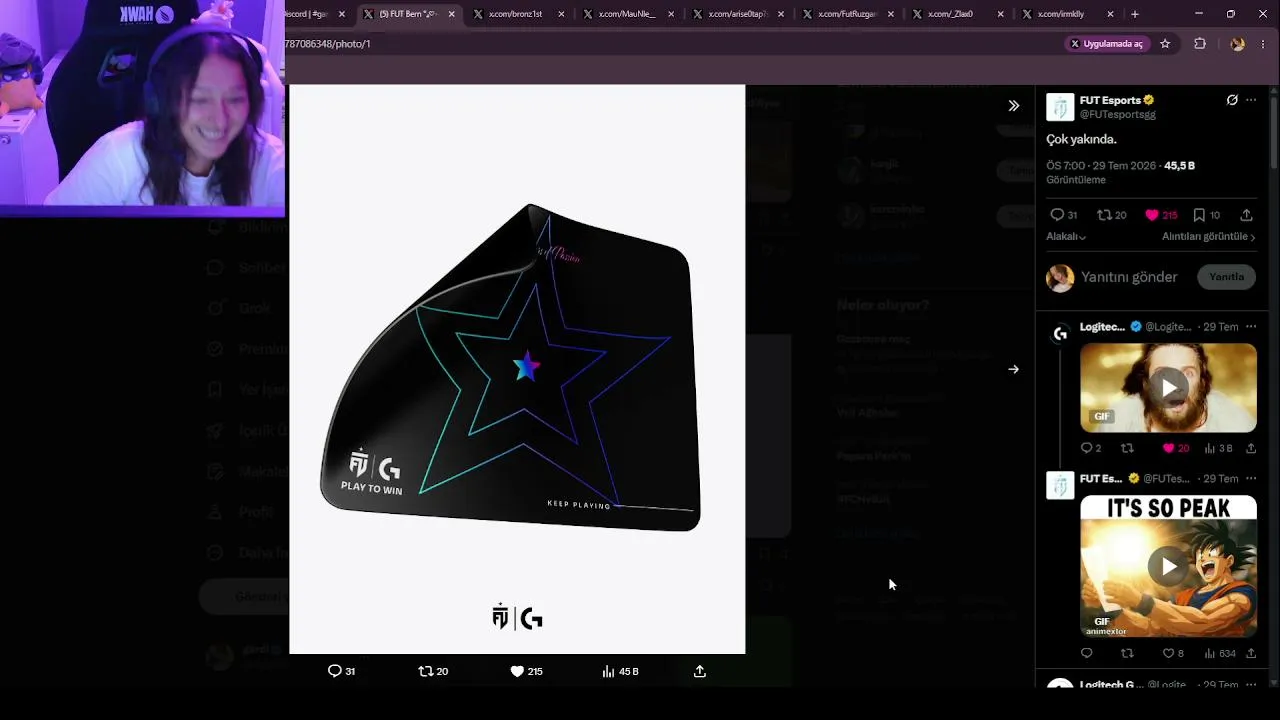The width and height of the screenshot is (1280, 720).
Task: Close the x.com/bronz1st tab
Action: [x=562, y=14]
